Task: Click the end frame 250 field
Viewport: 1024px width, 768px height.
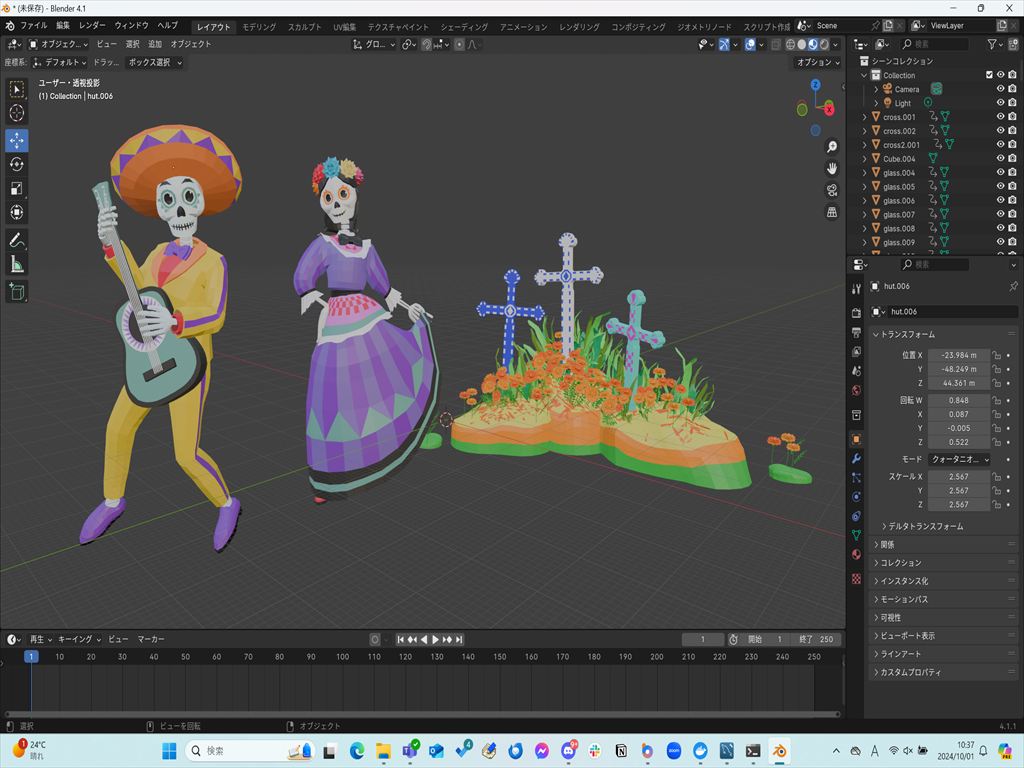Action: pyautogui.click(x=816, y=640)
